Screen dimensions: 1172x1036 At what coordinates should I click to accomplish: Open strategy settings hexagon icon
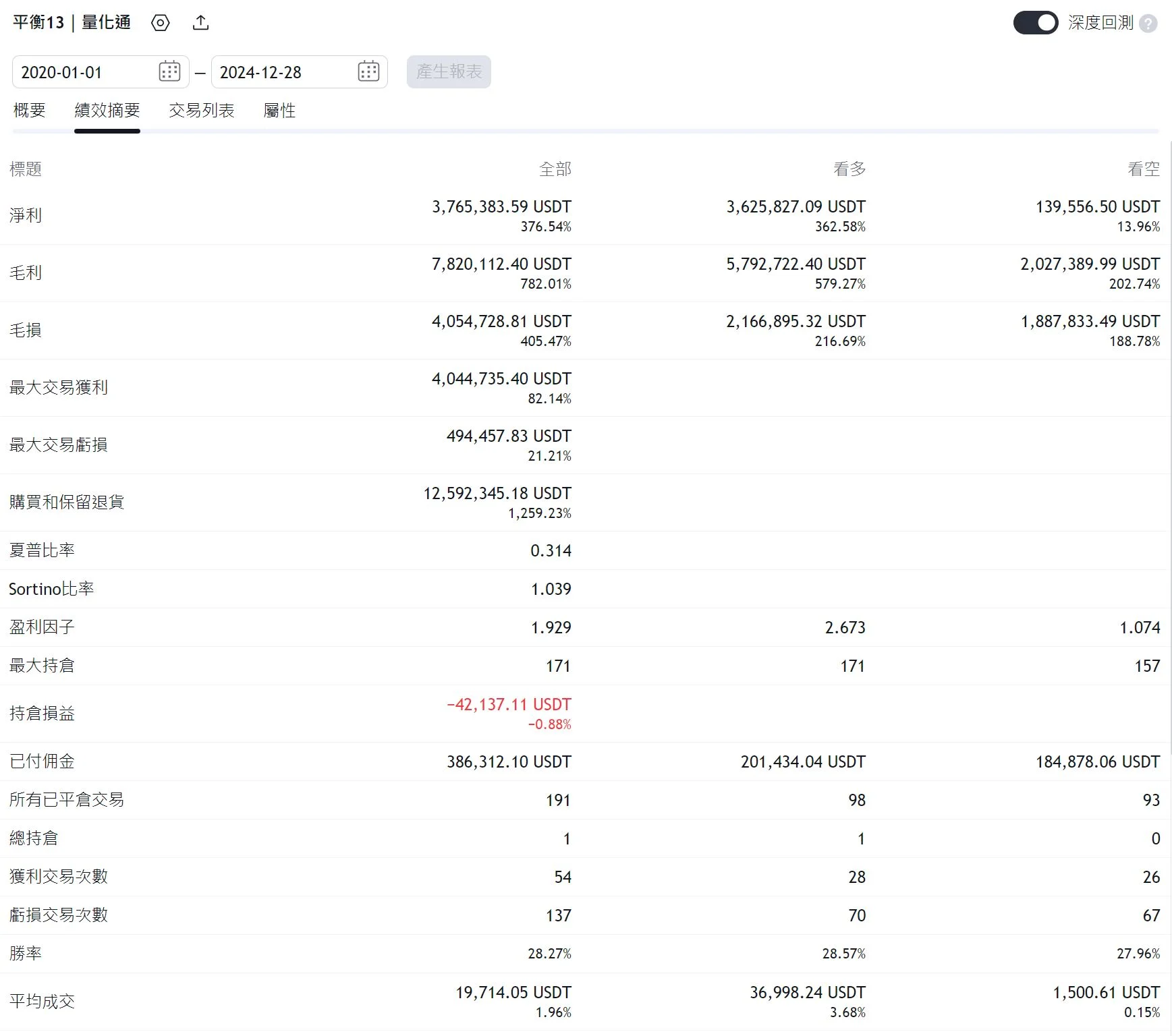pos(161,23)
